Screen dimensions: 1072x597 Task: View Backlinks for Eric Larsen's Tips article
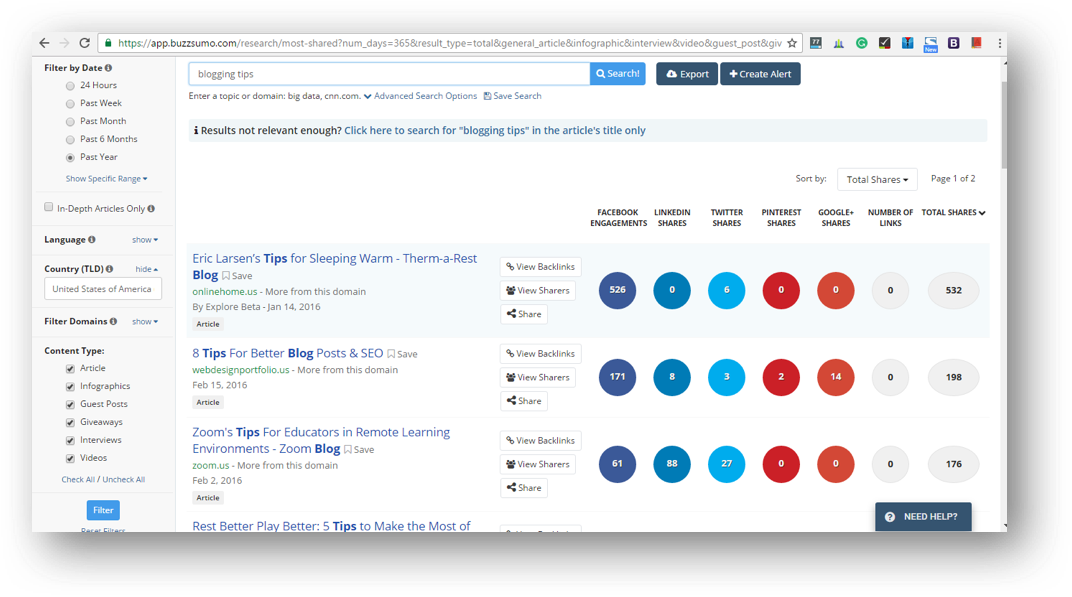click(540, 267)
